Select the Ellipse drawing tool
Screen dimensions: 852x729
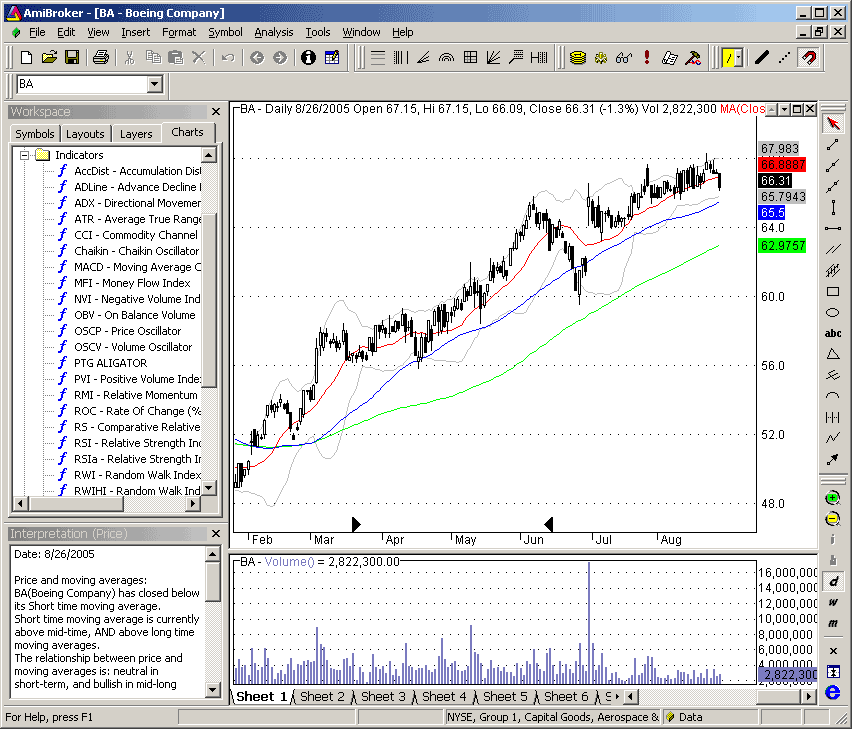click(x=832, y=313)
